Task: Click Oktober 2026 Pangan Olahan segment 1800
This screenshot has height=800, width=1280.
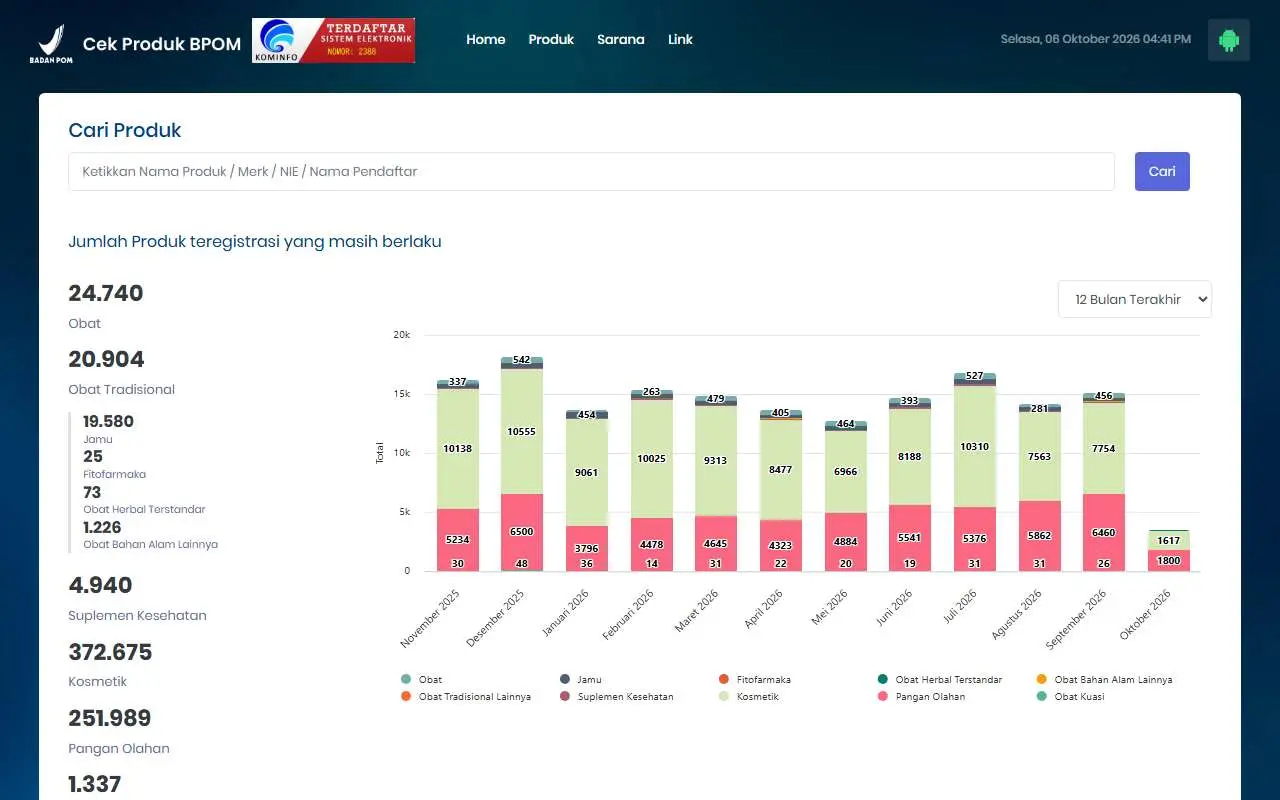Action: click(1169, 560)
